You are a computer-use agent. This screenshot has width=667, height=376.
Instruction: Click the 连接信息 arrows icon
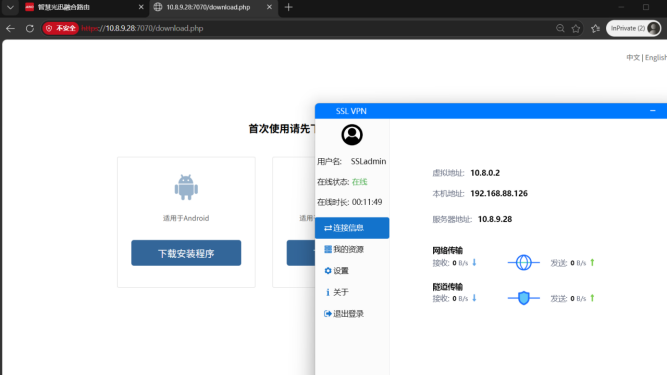(x=328, y=228)
